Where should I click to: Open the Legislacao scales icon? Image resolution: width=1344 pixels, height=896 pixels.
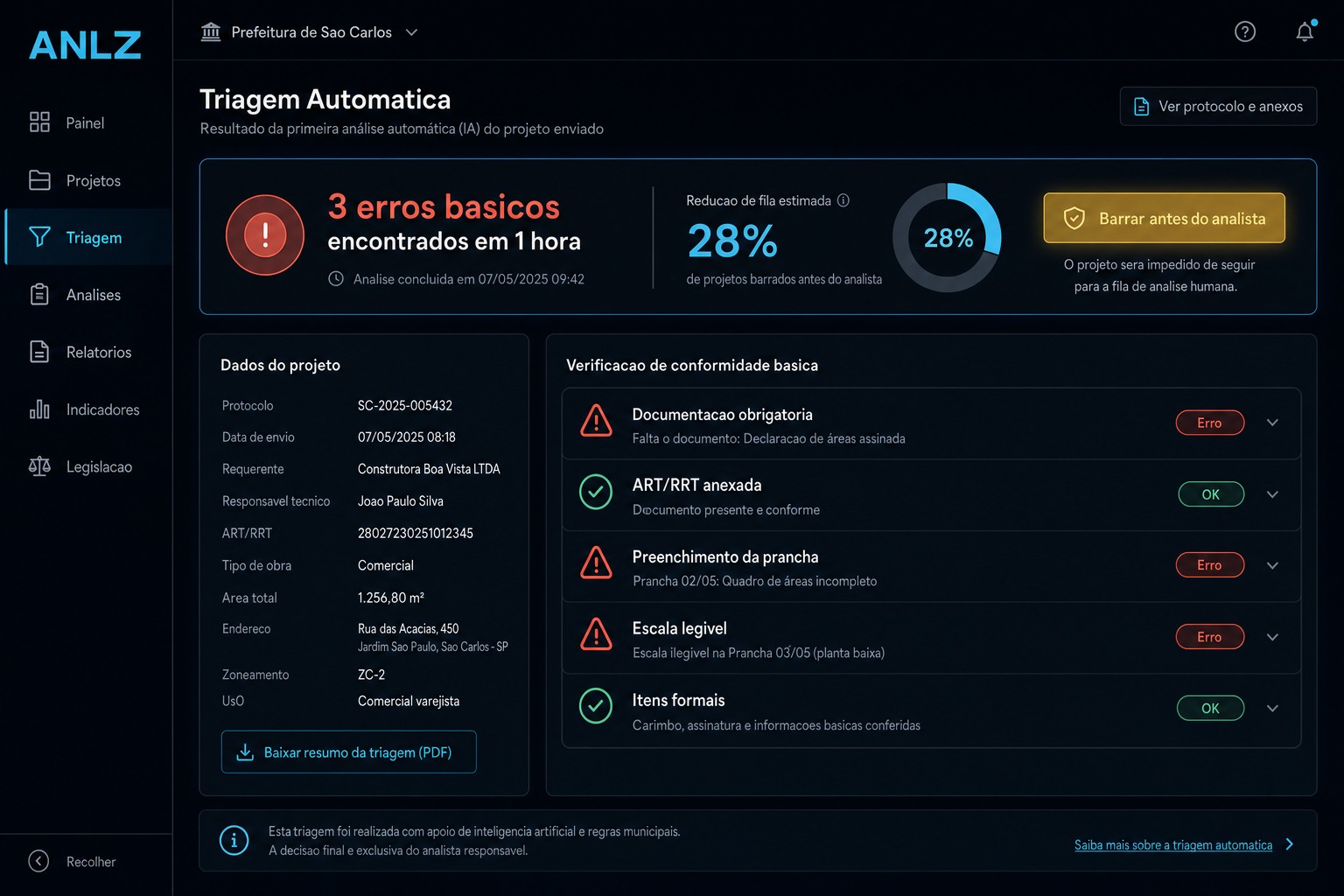pyautogui.click(x=39, y=466)
